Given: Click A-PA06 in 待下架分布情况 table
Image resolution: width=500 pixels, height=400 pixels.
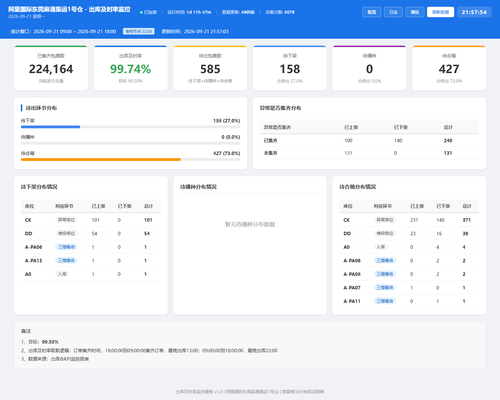Looking at the screenshot, I should point(33,247).
